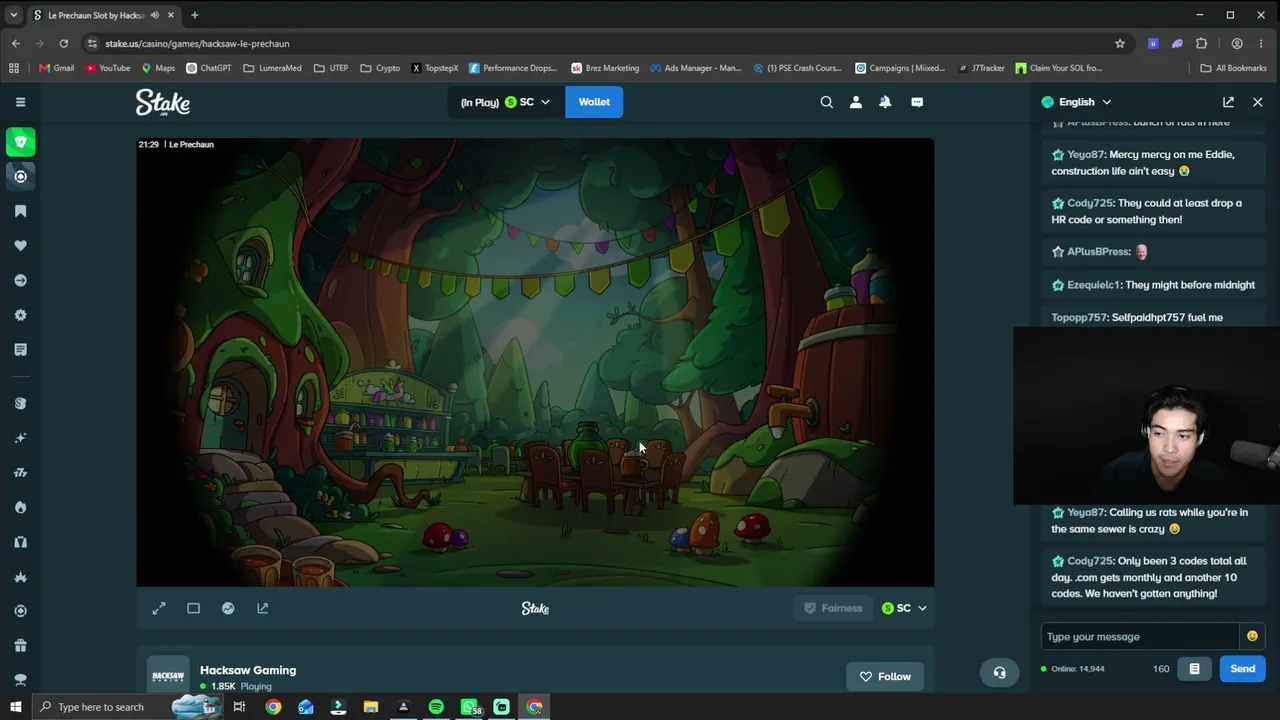Click the chat message input field

tap(1139, 636)
